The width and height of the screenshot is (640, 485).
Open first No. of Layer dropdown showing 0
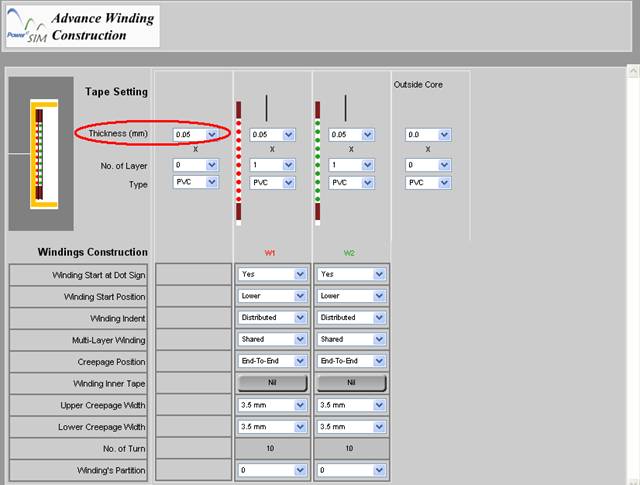click(196, 165)
